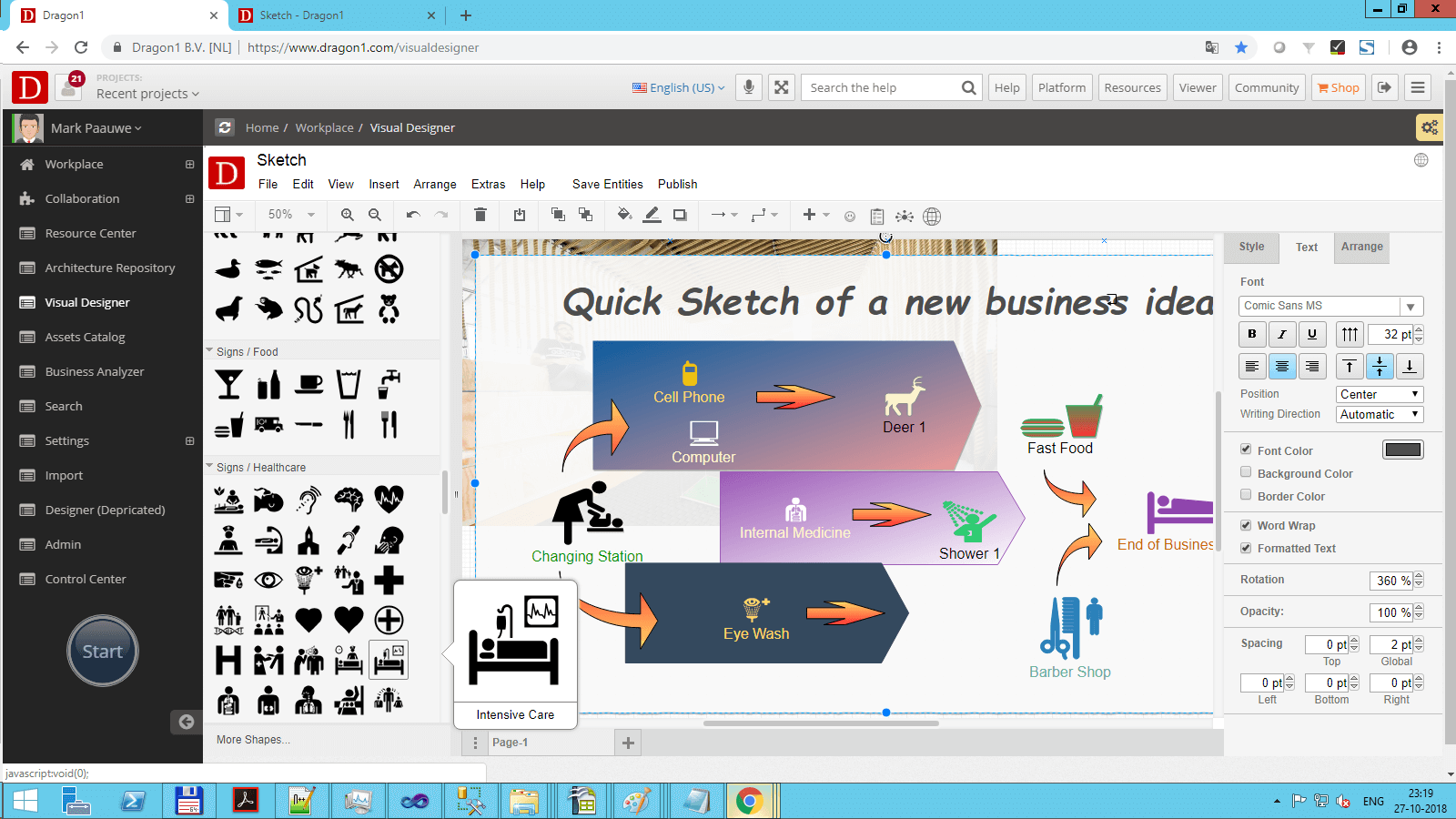Click the Save Entities button
The image size is (1456, 819).
[x=608, y=184]
